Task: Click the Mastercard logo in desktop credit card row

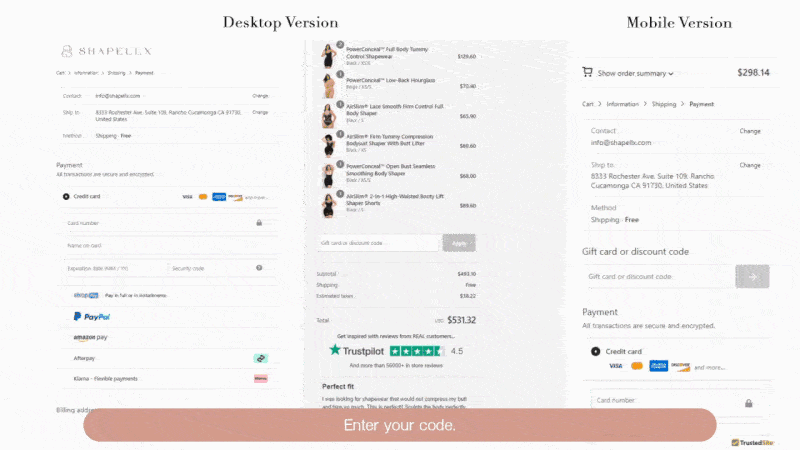Action: 203,197
